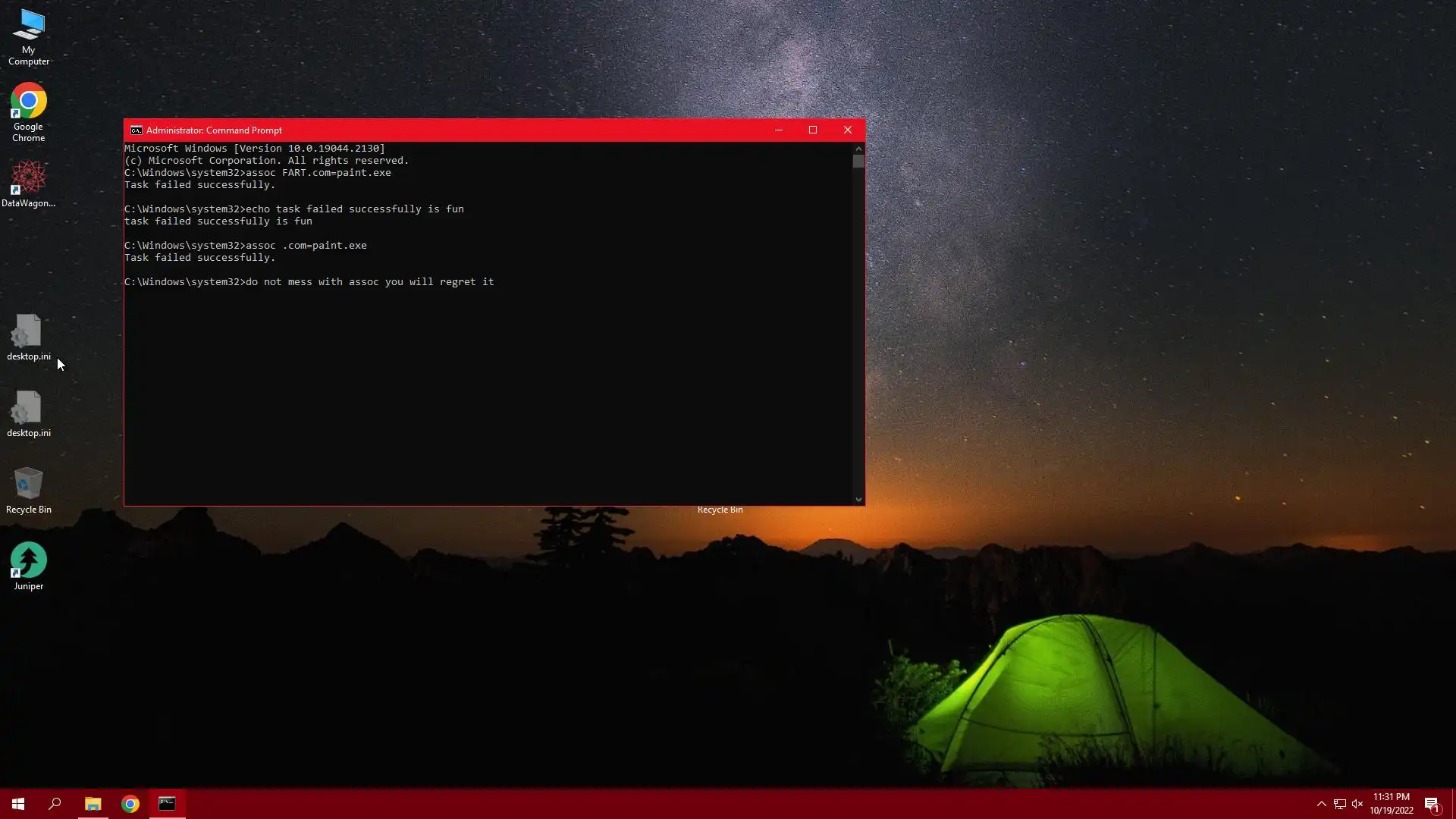Open the Windows Start menu
Screen dimensions: 1456x819
click(x=18, y=804)
